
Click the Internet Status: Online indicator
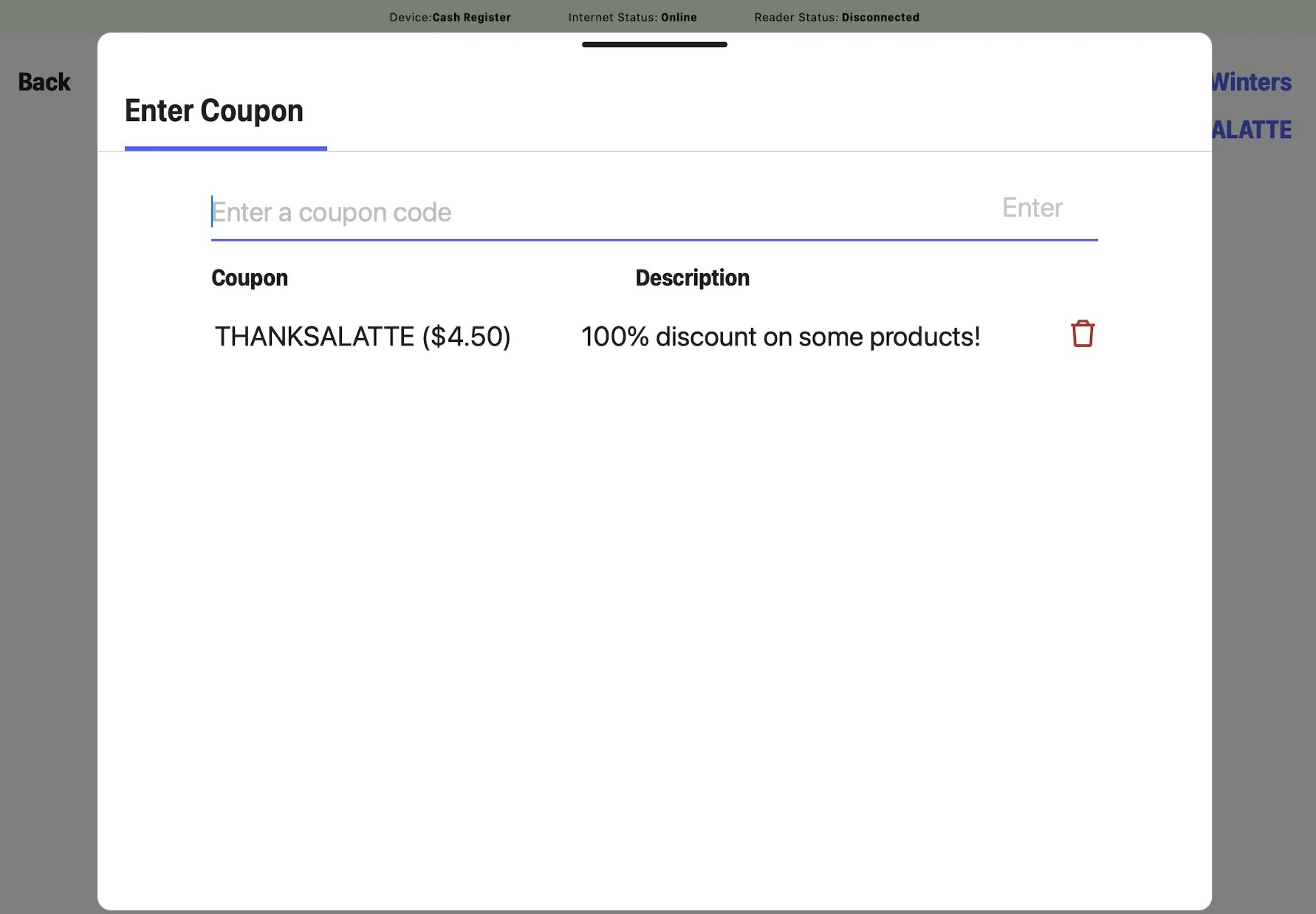[x=633, y=17]
